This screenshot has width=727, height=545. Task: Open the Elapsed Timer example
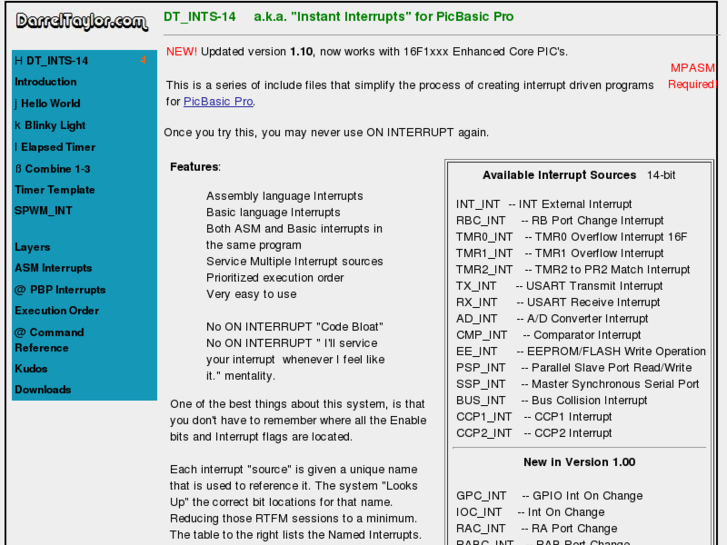(x=58, y=147)
